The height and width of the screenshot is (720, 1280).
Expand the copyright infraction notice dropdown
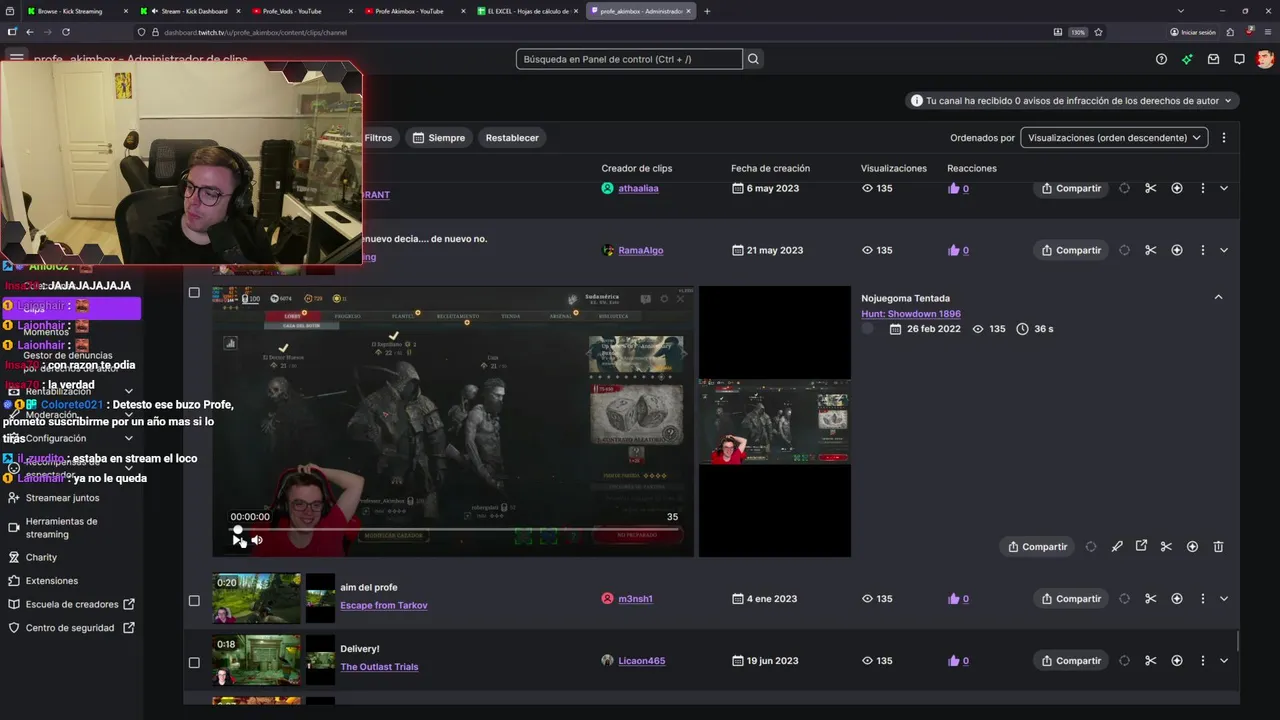pos(1073,101)
